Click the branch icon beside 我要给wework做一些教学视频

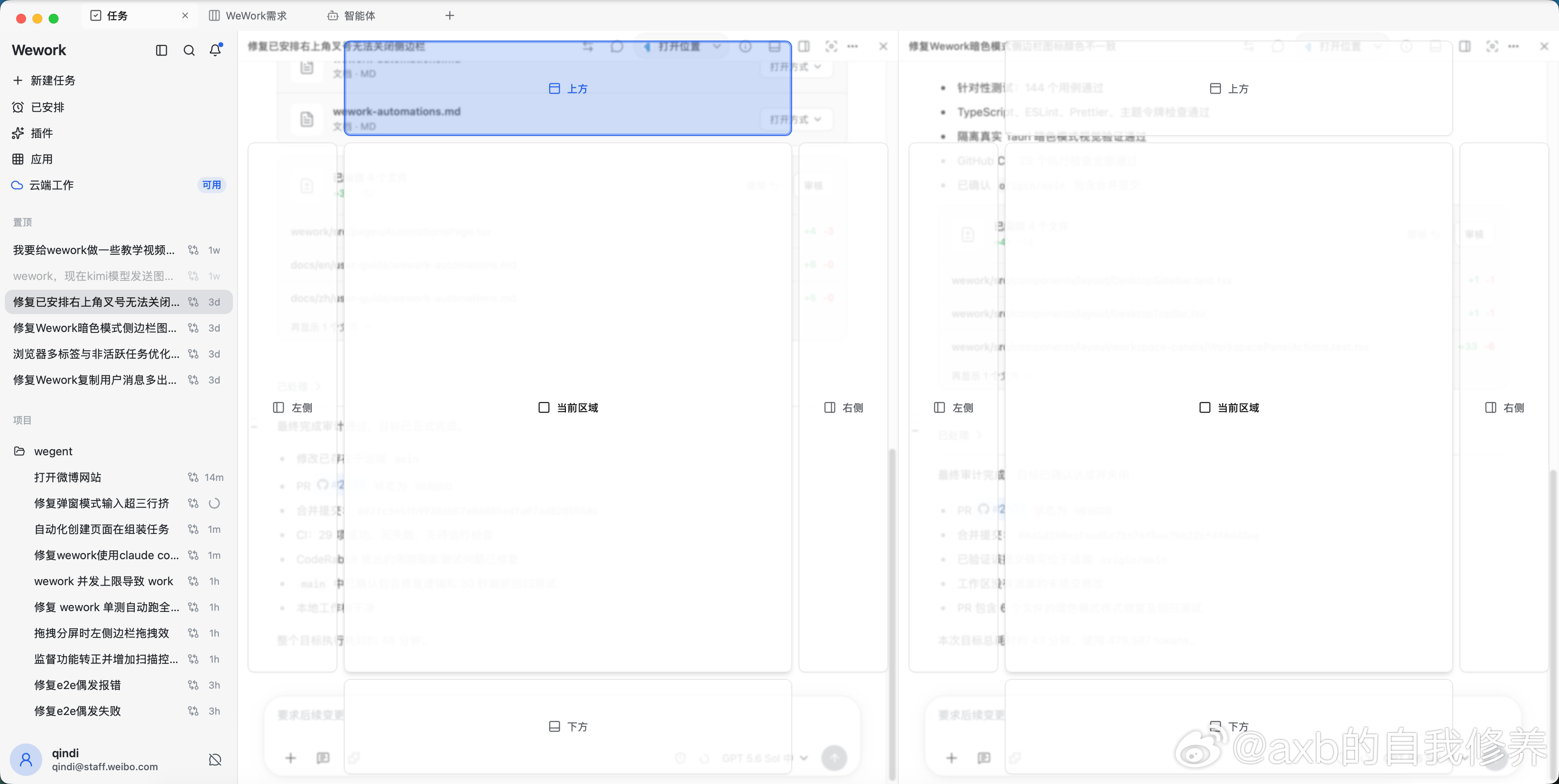pos(193,250)
